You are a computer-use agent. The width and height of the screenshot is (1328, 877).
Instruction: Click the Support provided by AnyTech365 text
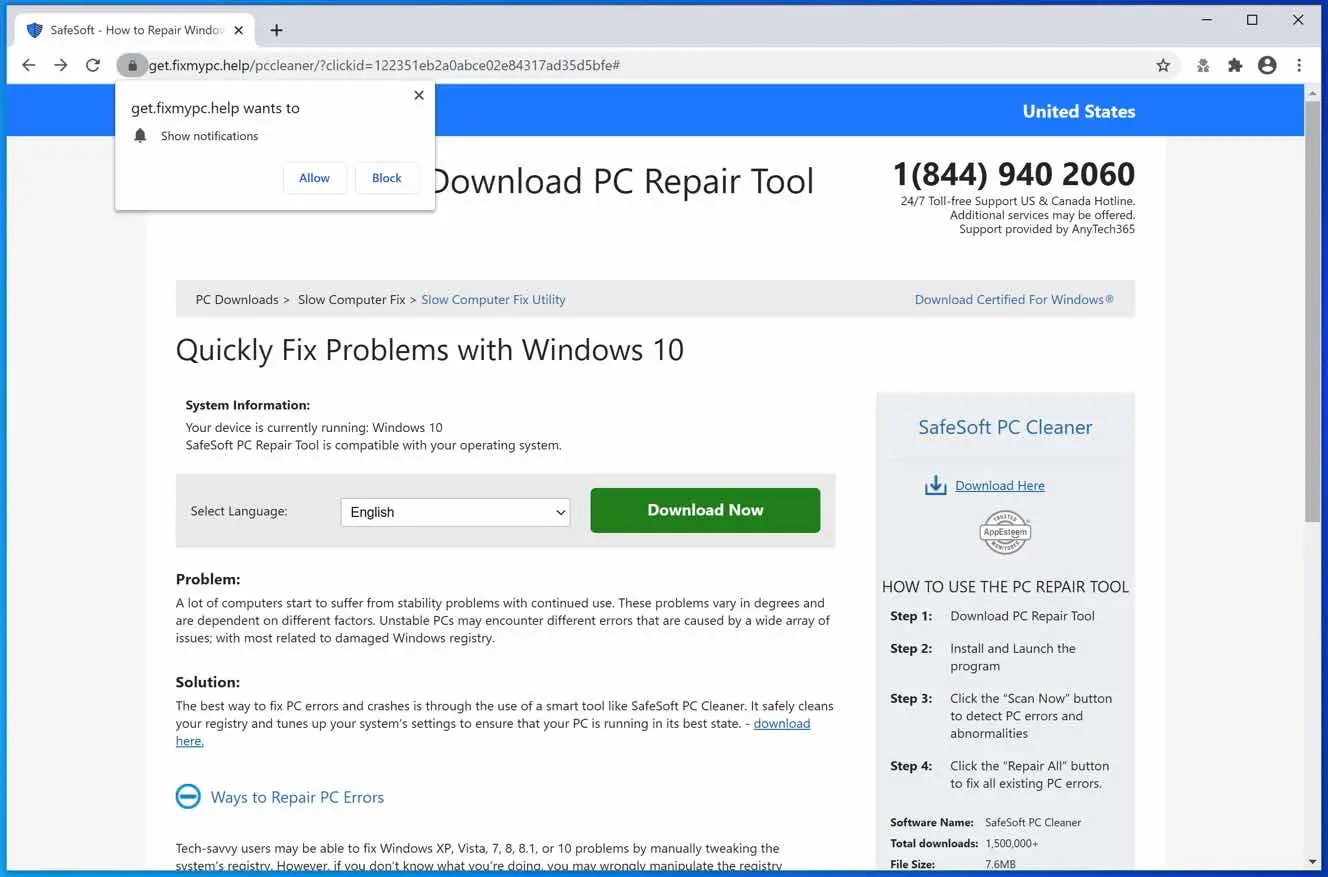click(1047, 229)
